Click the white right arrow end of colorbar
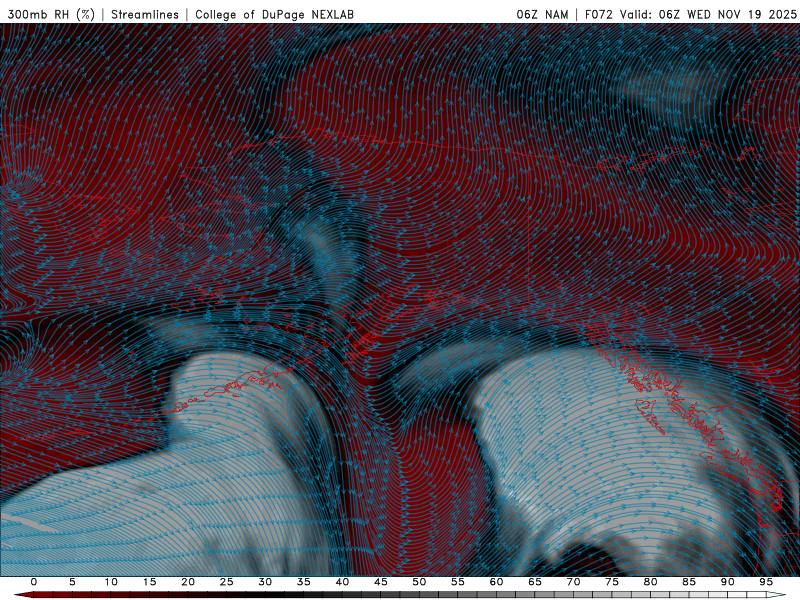 click(x=776, y=595)
